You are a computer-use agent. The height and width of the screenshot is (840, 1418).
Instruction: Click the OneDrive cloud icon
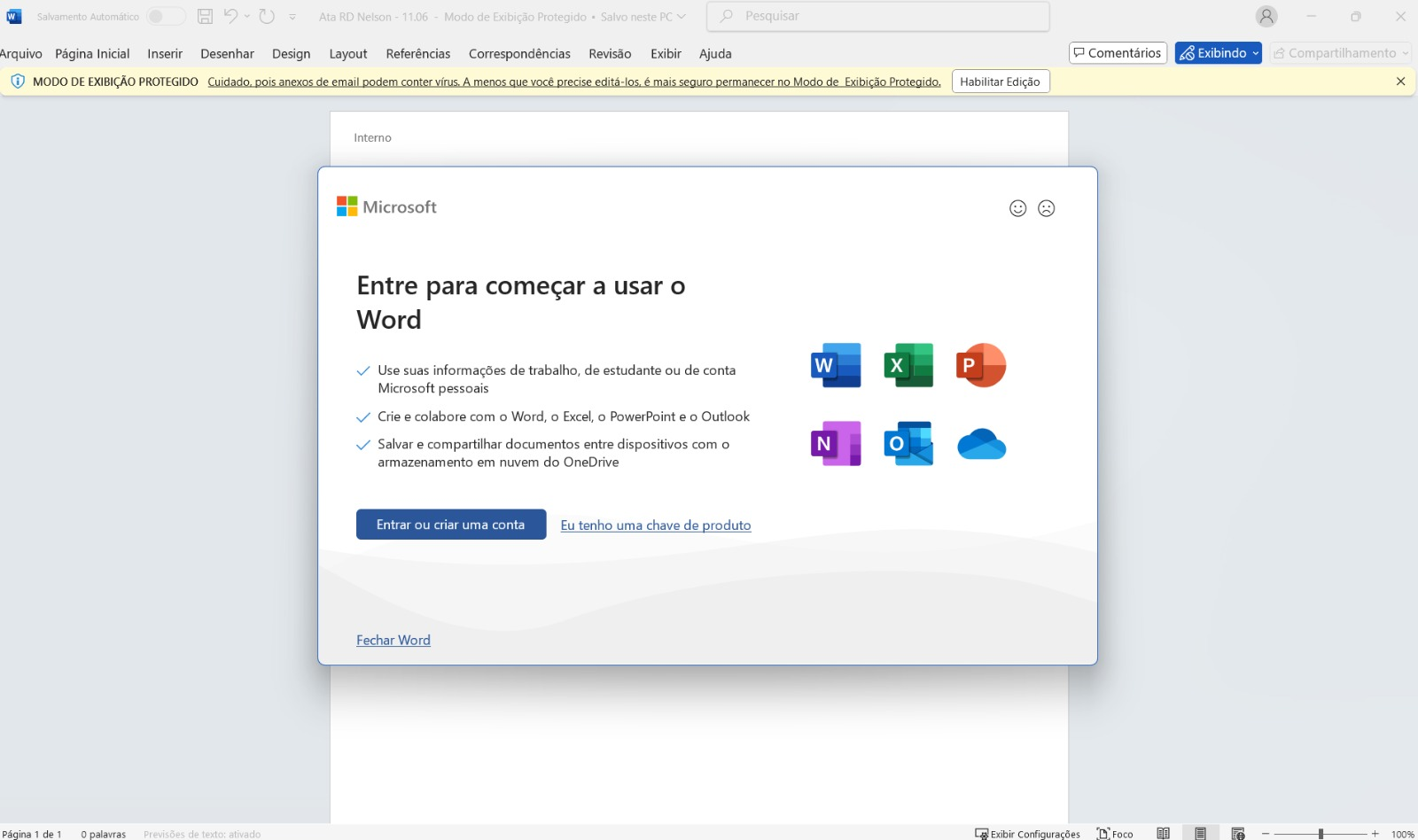(x=981, y=444)
